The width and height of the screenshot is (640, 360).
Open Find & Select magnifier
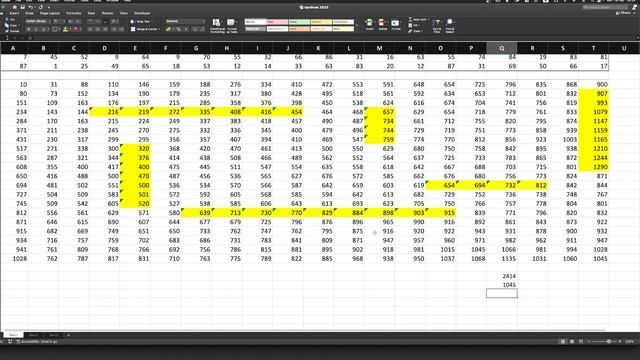[449, 25]
